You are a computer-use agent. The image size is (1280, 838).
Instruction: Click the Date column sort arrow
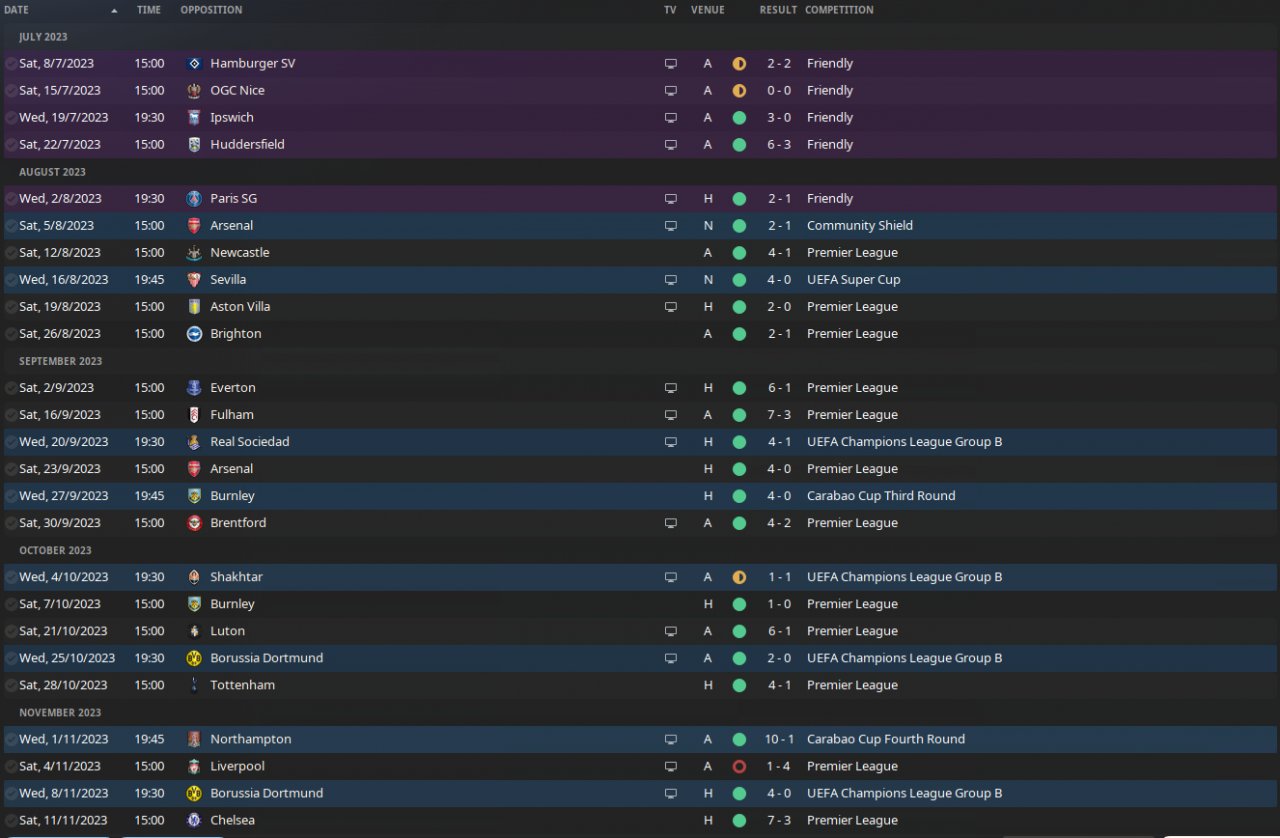coord(114,10)
